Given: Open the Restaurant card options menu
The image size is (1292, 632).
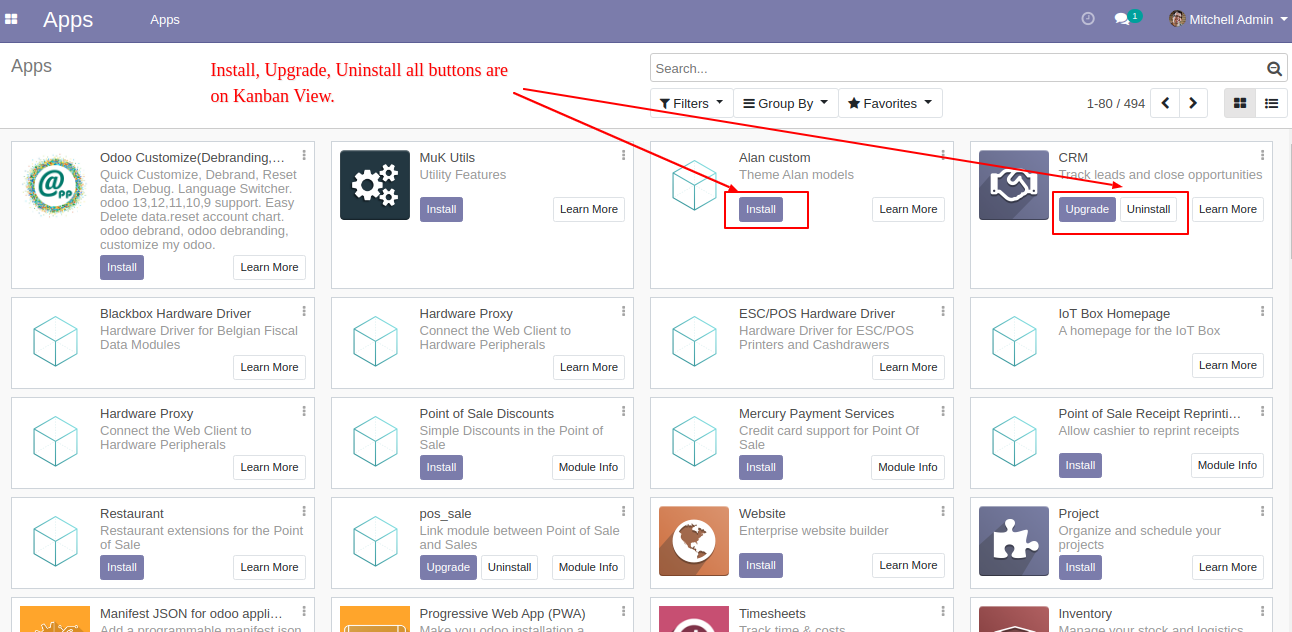Looking at the screenshot, I should pyautogui.click(x=304, y=512).
